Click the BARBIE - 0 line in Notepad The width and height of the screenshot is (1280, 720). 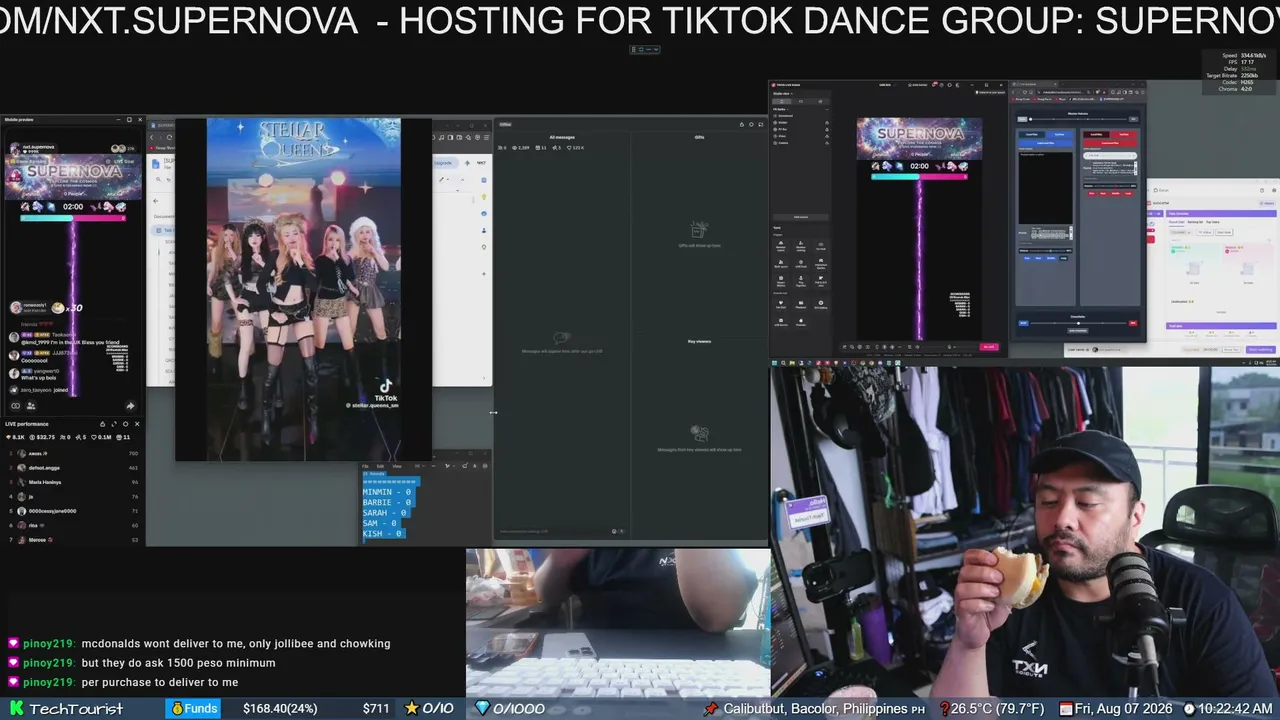point(387,502)
